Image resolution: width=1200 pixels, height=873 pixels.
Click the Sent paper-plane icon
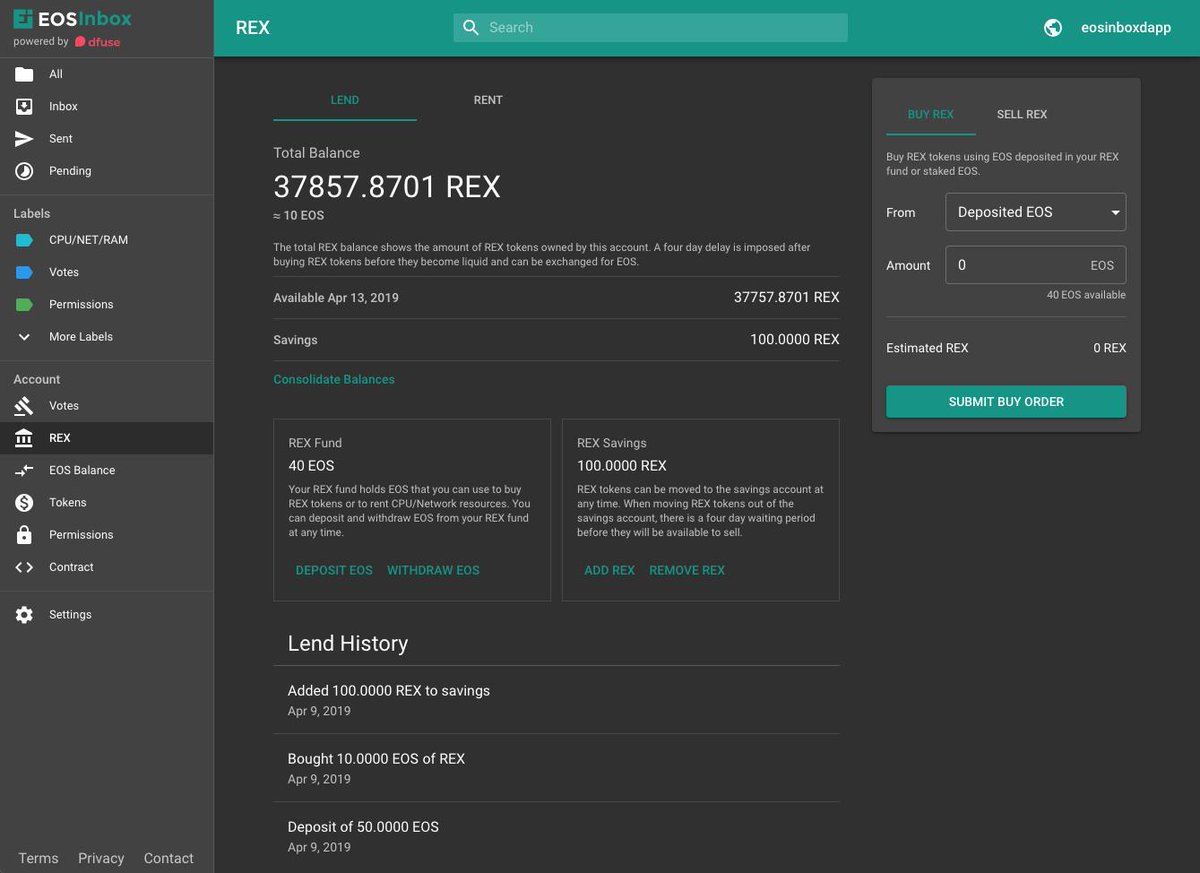coord(24,139)
